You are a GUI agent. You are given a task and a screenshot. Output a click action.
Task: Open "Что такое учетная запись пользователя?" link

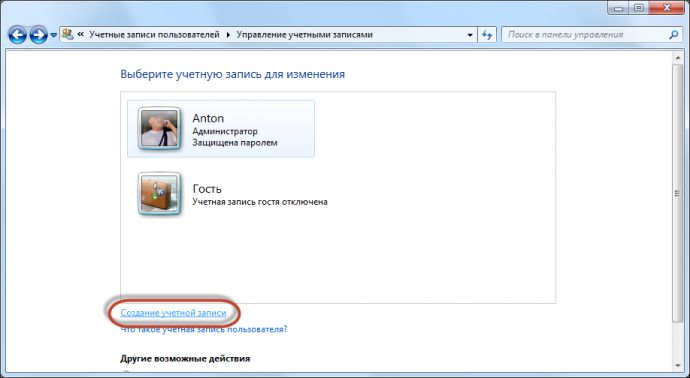[x=204, y=329]
